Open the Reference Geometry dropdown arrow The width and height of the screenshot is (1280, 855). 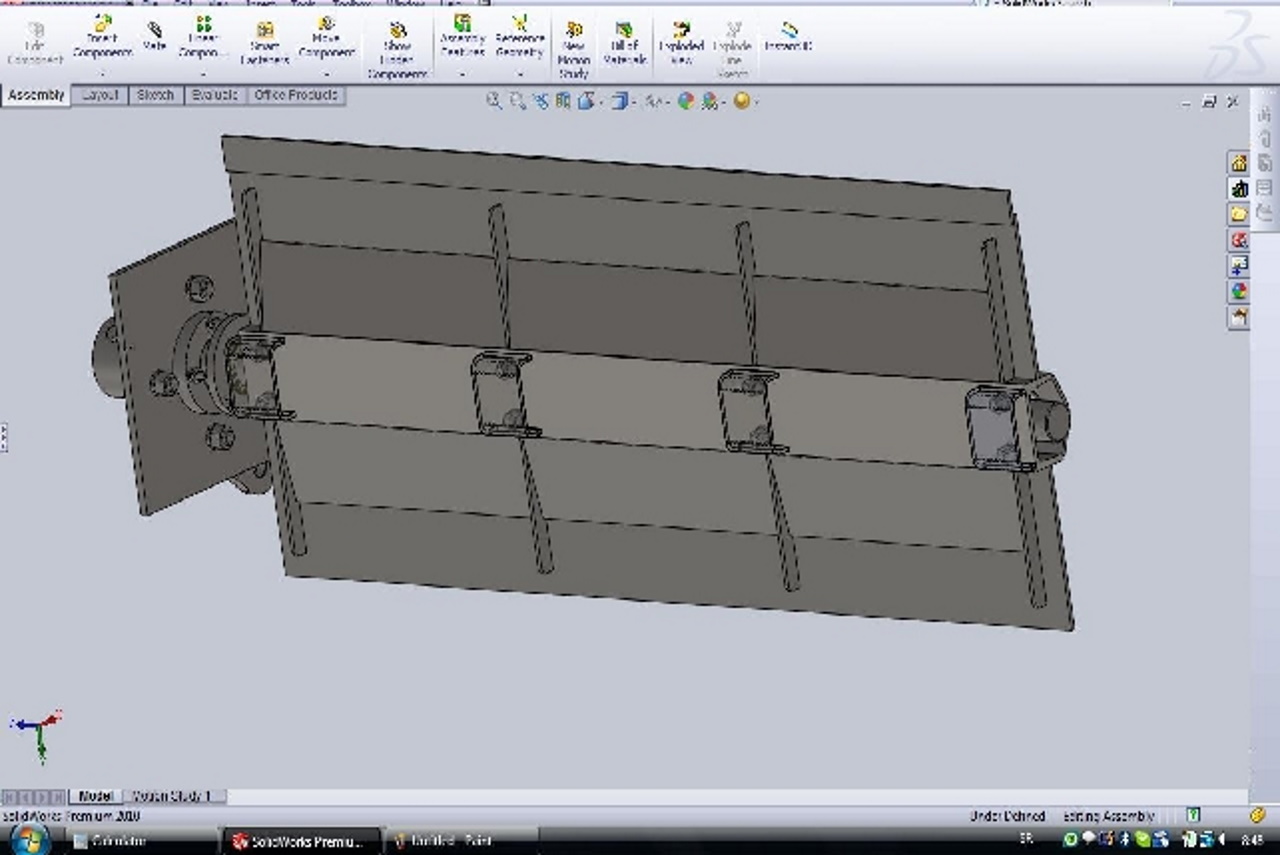520,74
